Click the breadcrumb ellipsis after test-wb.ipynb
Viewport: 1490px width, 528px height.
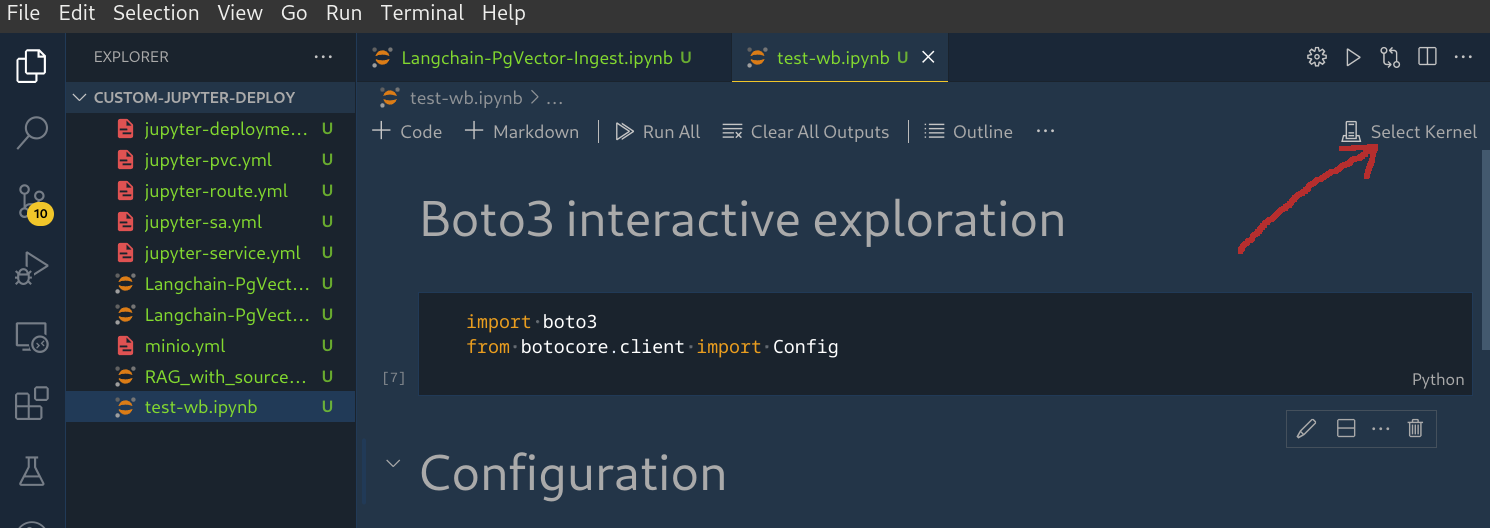pos(555,98)
